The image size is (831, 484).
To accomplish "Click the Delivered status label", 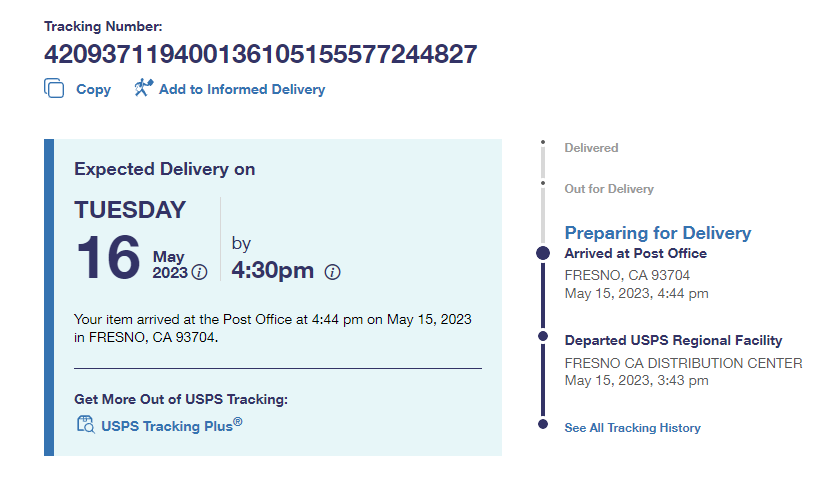I will [x=591, y=148].
